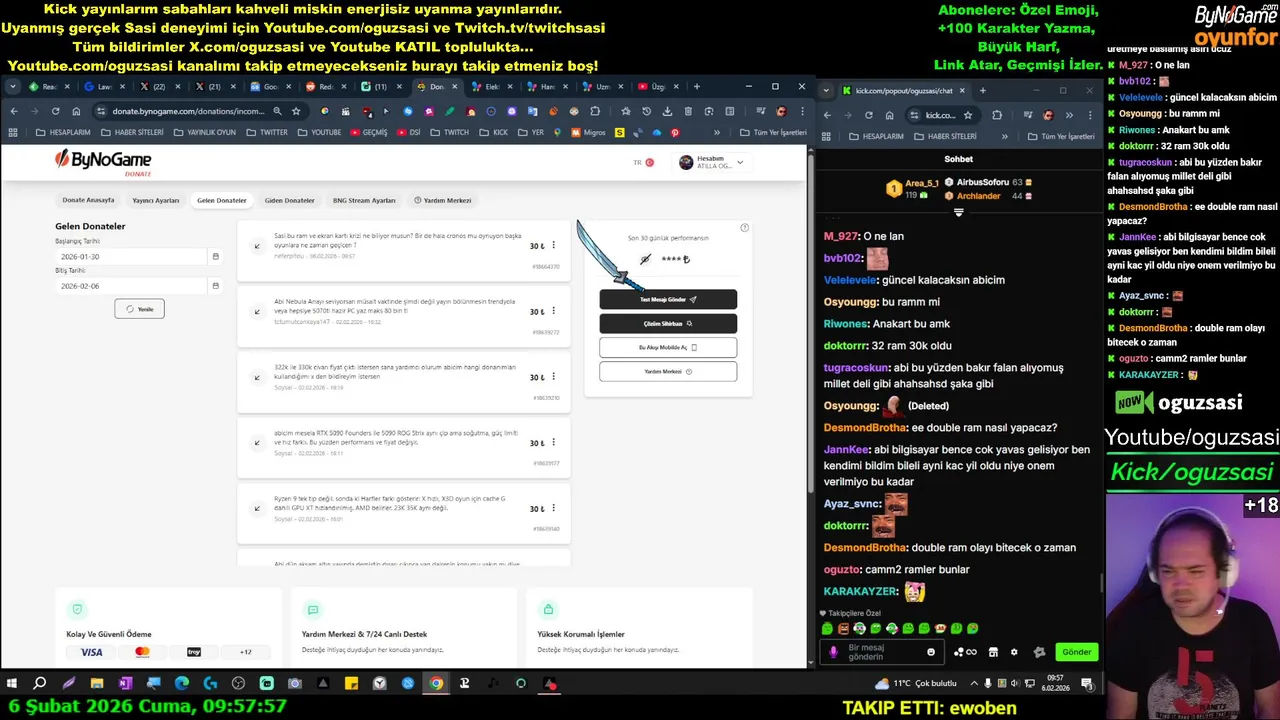Click the Yenile refresh button
This screenshot has width=1280, height=720.
[139, 309]
